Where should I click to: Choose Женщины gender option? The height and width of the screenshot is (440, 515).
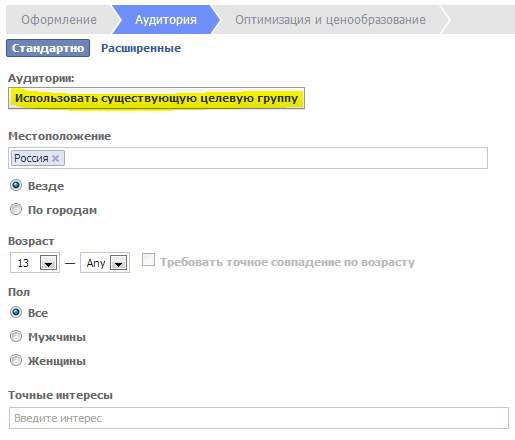tap(16, 360)
